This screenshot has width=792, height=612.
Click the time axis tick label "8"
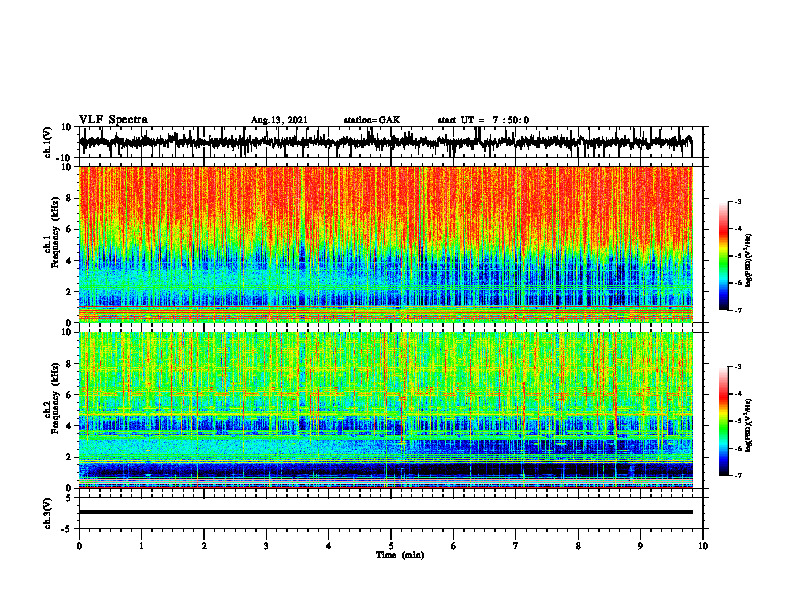pyautogui.click(x=578, y=546)
